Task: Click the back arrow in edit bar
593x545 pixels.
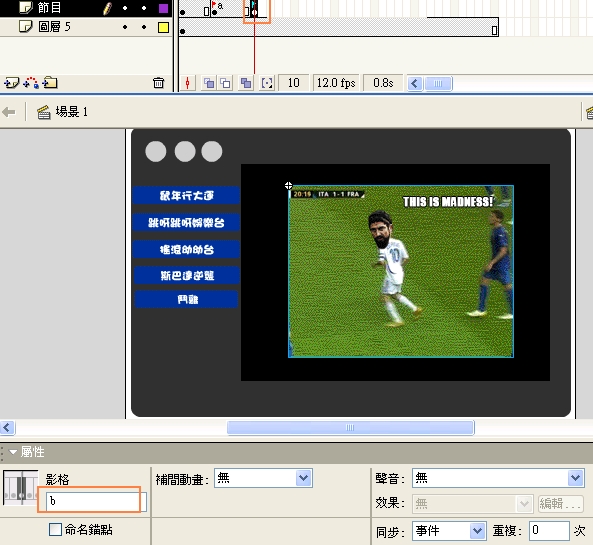Action: pyautogui.click(x=9, y=112)
